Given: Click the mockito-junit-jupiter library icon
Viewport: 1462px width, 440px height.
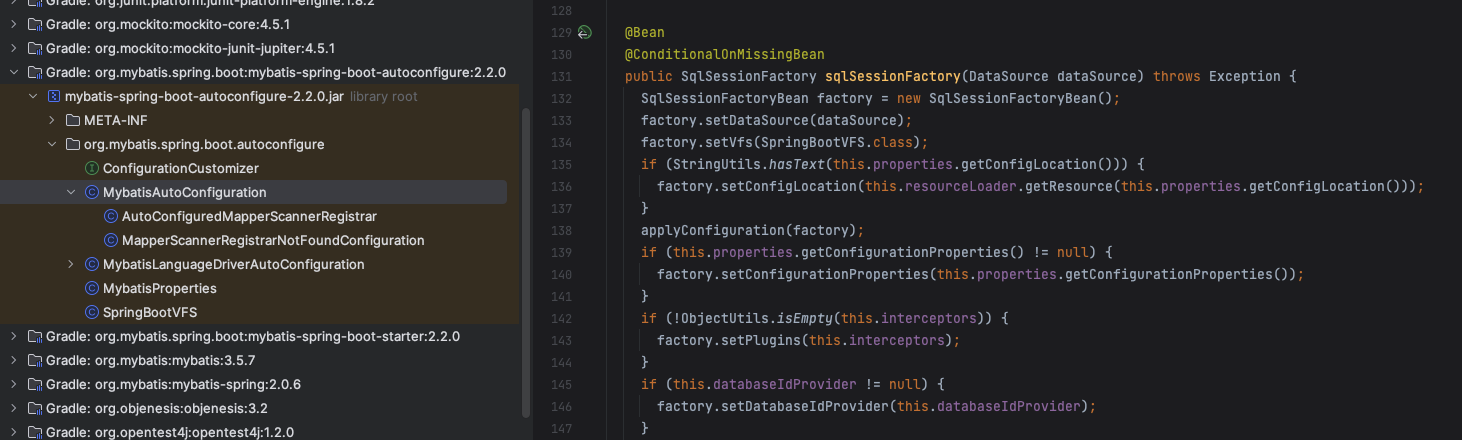Looking at the screenshot, I should 35,48.
